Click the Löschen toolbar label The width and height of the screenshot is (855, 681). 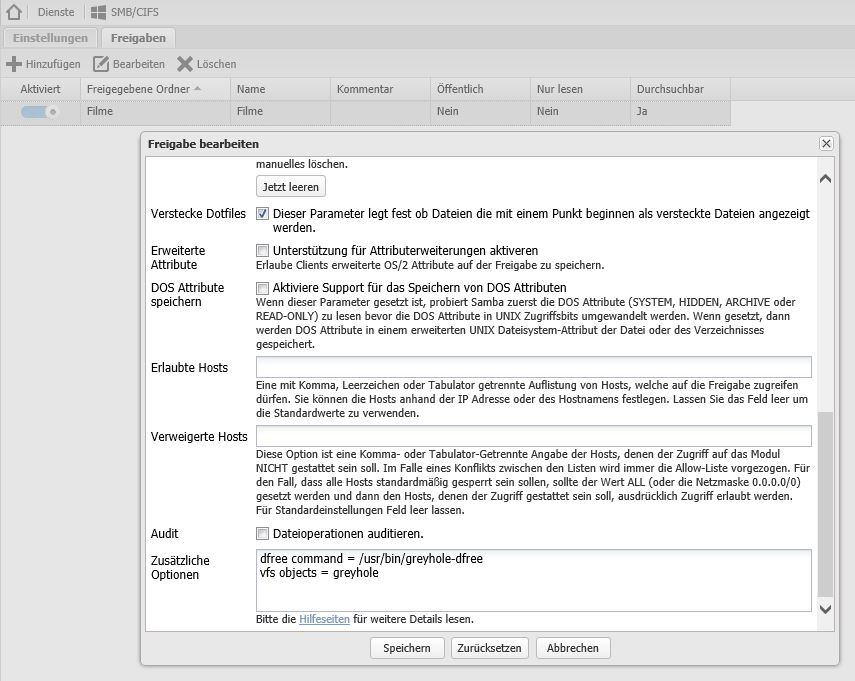click(x=216, y=64)
